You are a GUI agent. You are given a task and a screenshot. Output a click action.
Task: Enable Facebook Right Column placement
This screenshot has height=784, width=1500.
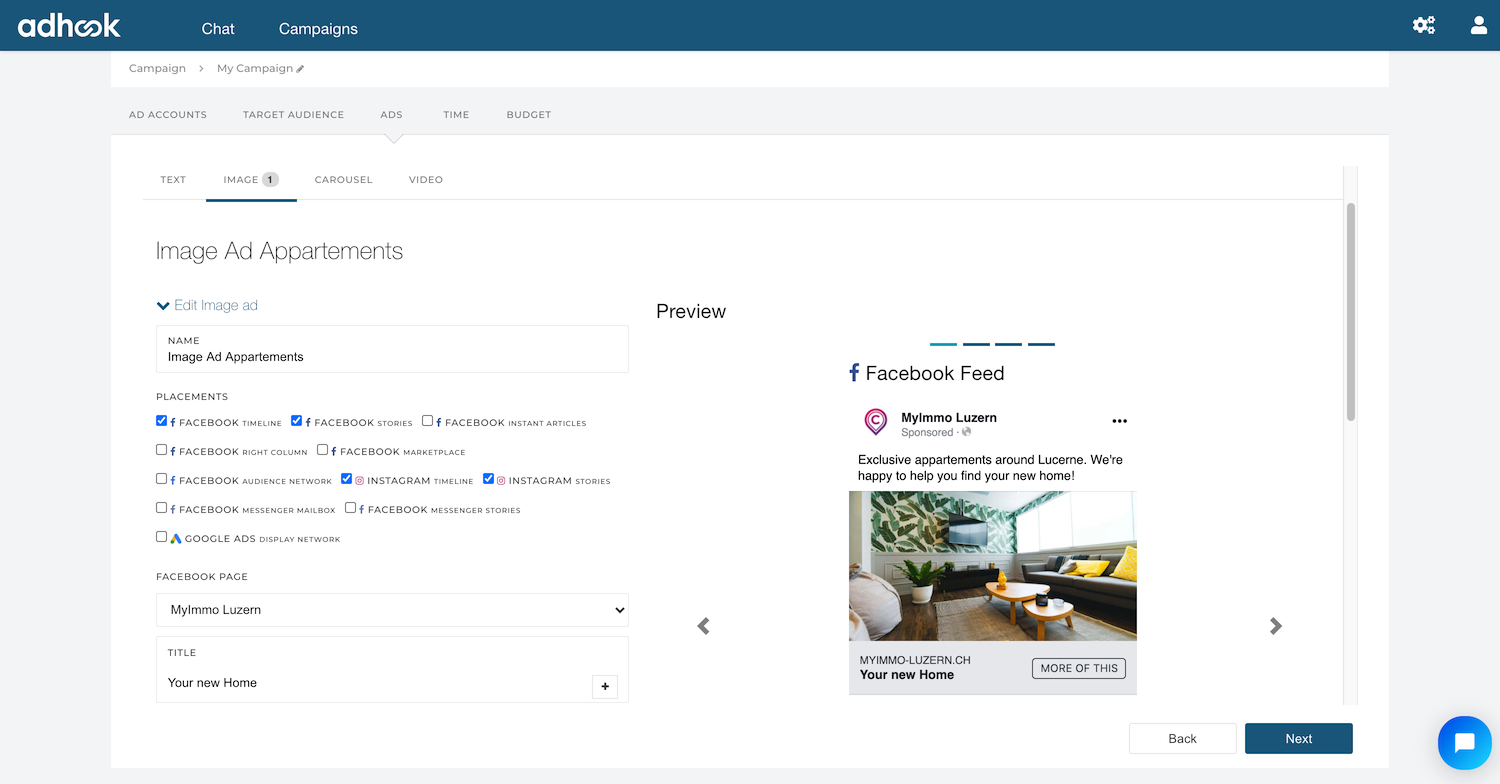pyautogui.click(x=162, y=450)
